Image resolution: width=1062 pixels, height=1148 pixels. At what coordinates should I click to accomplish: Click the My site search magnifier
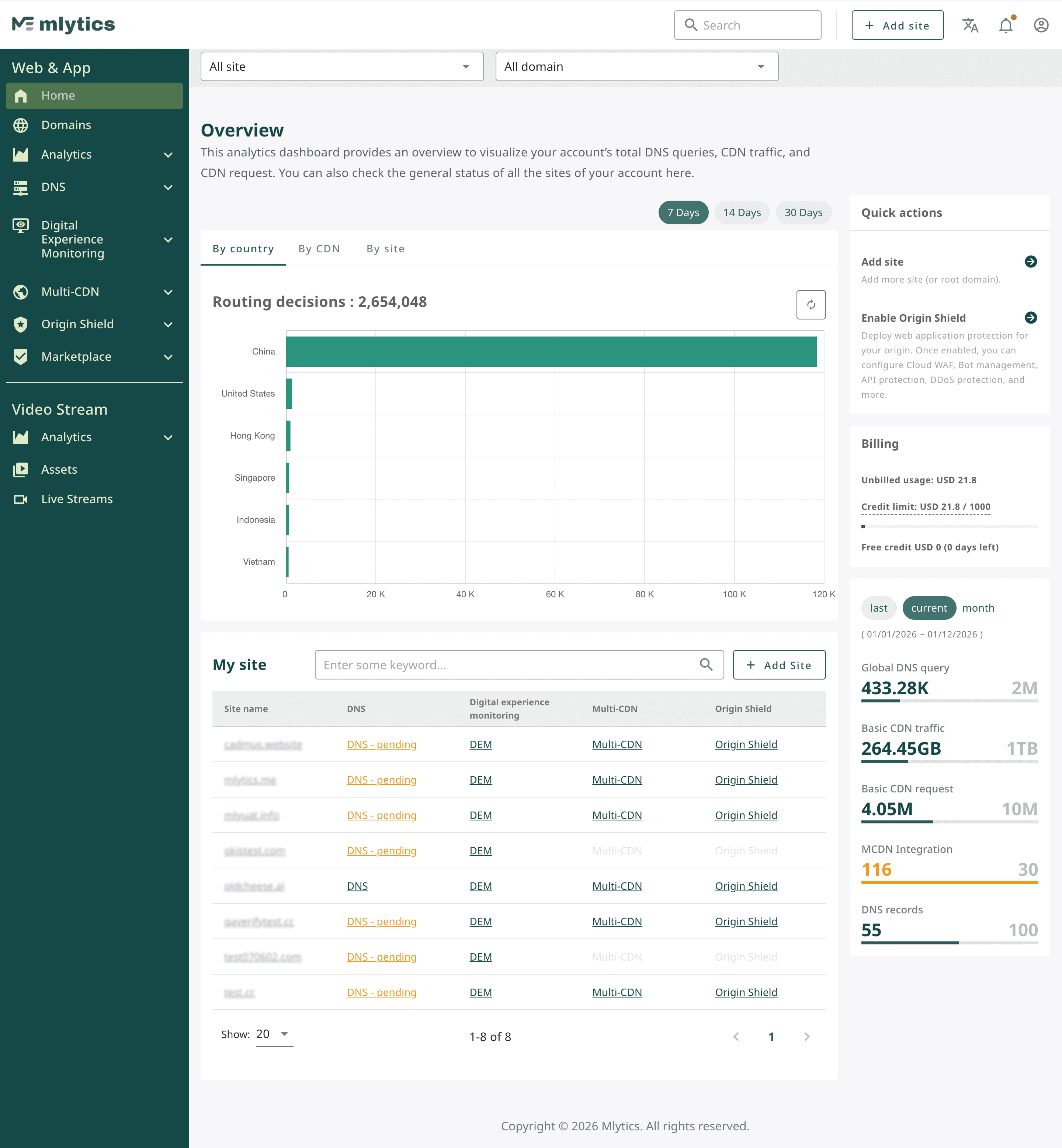706,664
